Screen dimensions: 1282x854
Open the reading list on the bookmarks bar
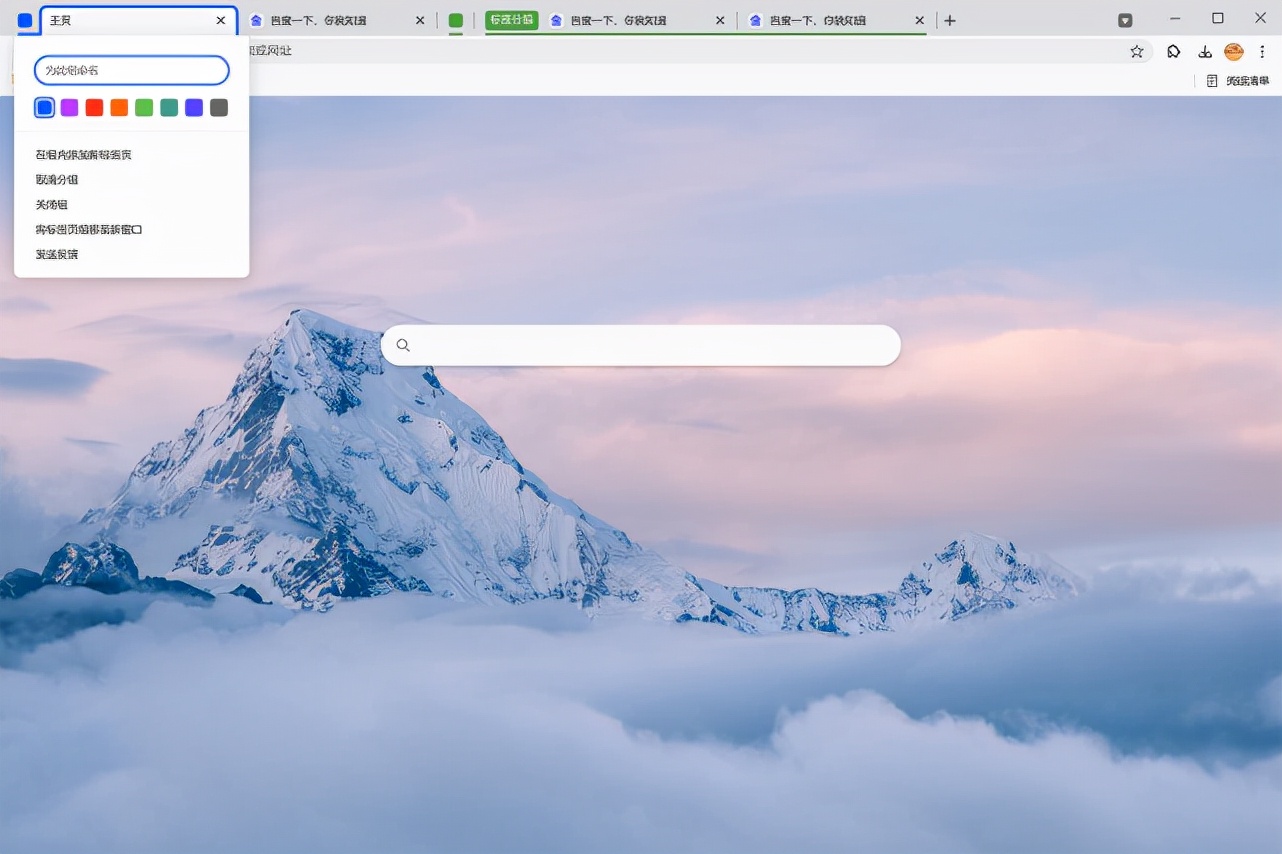tap(1237, 81)
